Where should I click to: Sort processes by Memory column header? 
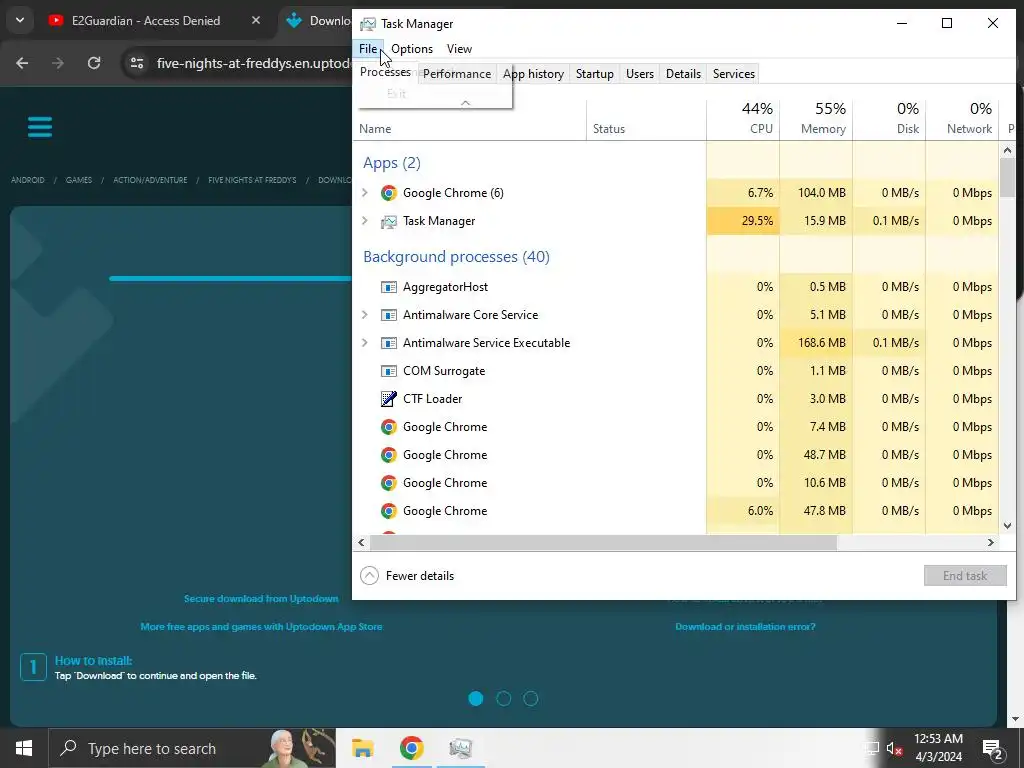click(816, 119)
